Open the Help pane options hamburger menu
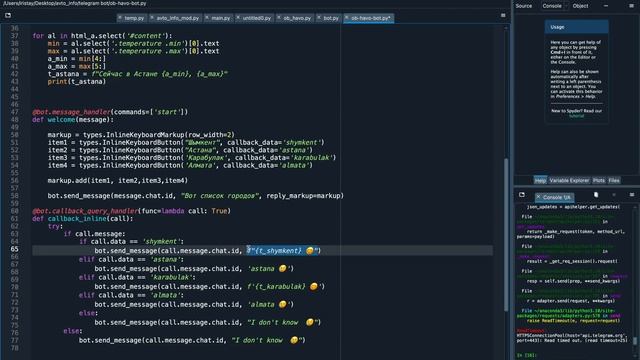 [631, 6]
